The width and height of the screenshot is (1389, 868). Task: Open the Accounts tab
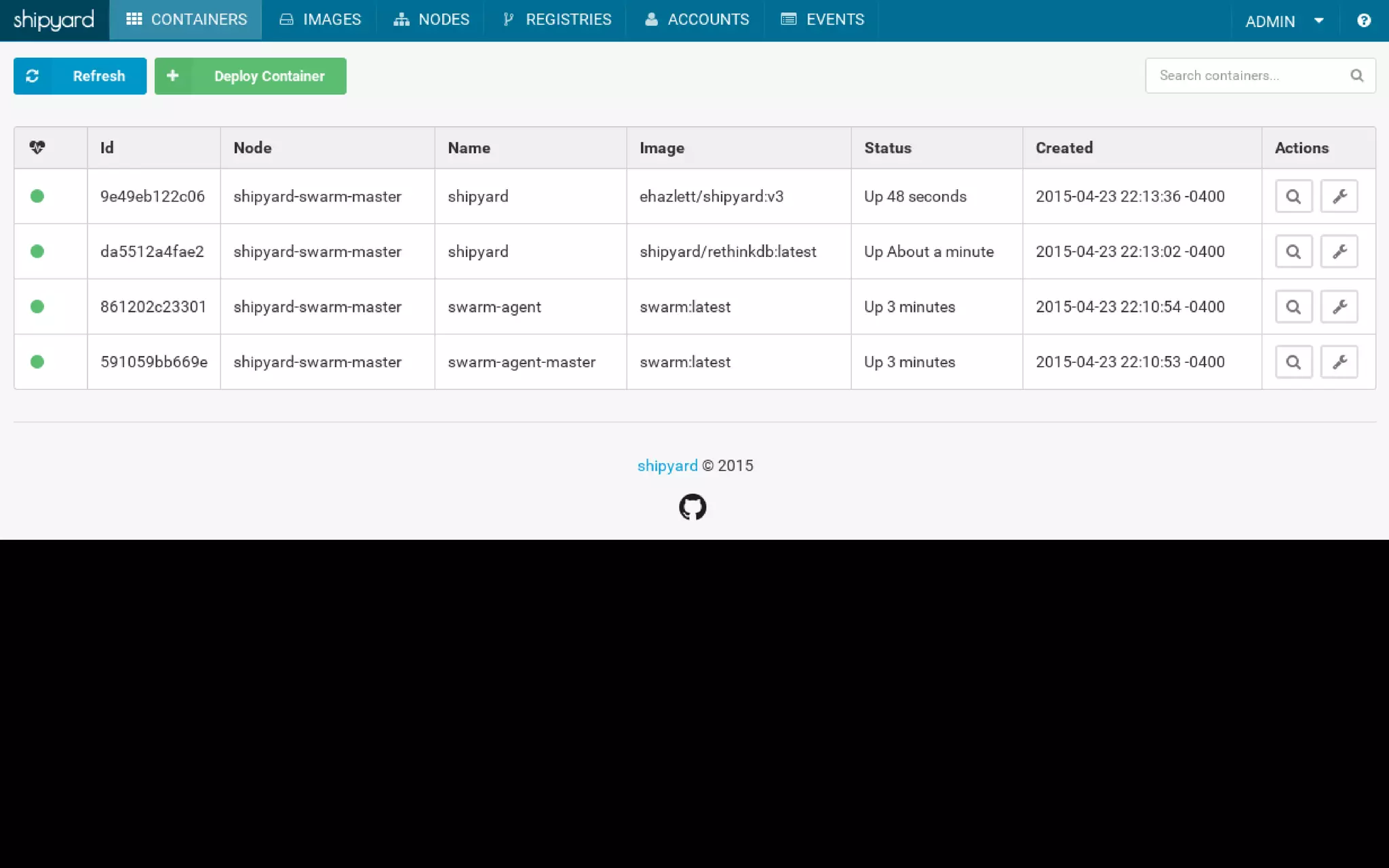pyautogui.click(x=696, y=20)
